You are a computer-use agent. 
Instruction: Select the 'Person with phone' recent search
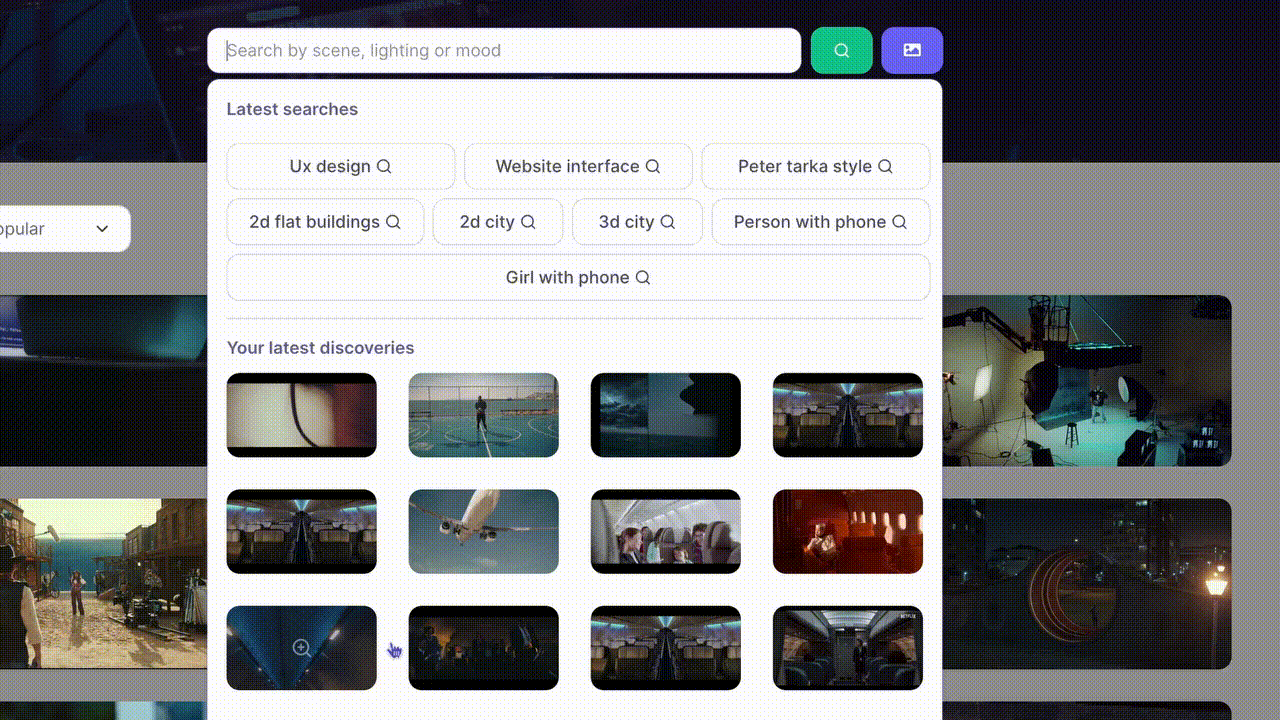[820, 222]
